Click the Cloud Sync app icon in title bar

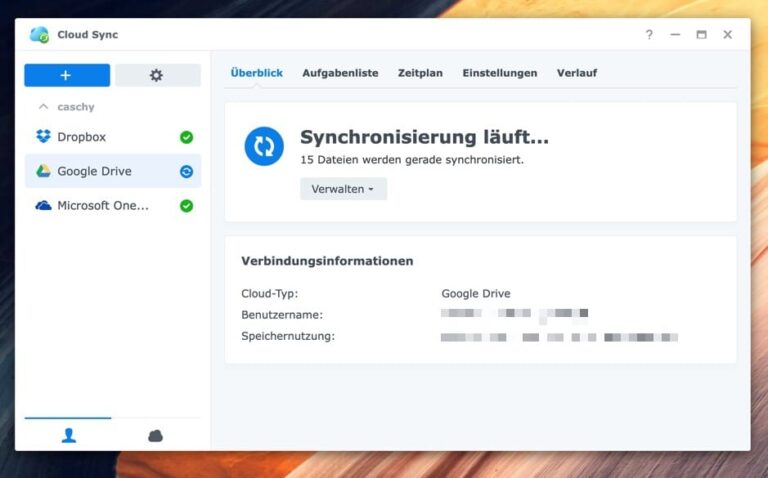coord(39,34)
